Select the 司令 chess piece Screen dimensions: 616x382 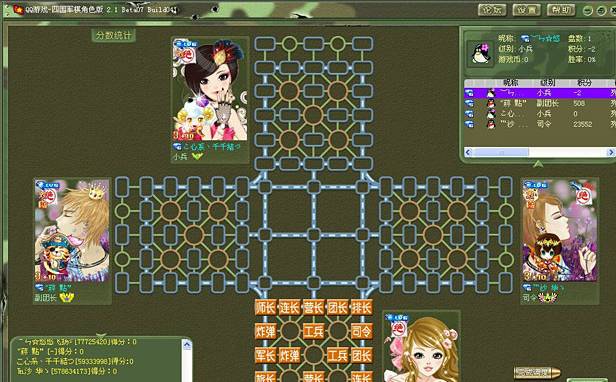pyautogui.click(x=361, y=331)
